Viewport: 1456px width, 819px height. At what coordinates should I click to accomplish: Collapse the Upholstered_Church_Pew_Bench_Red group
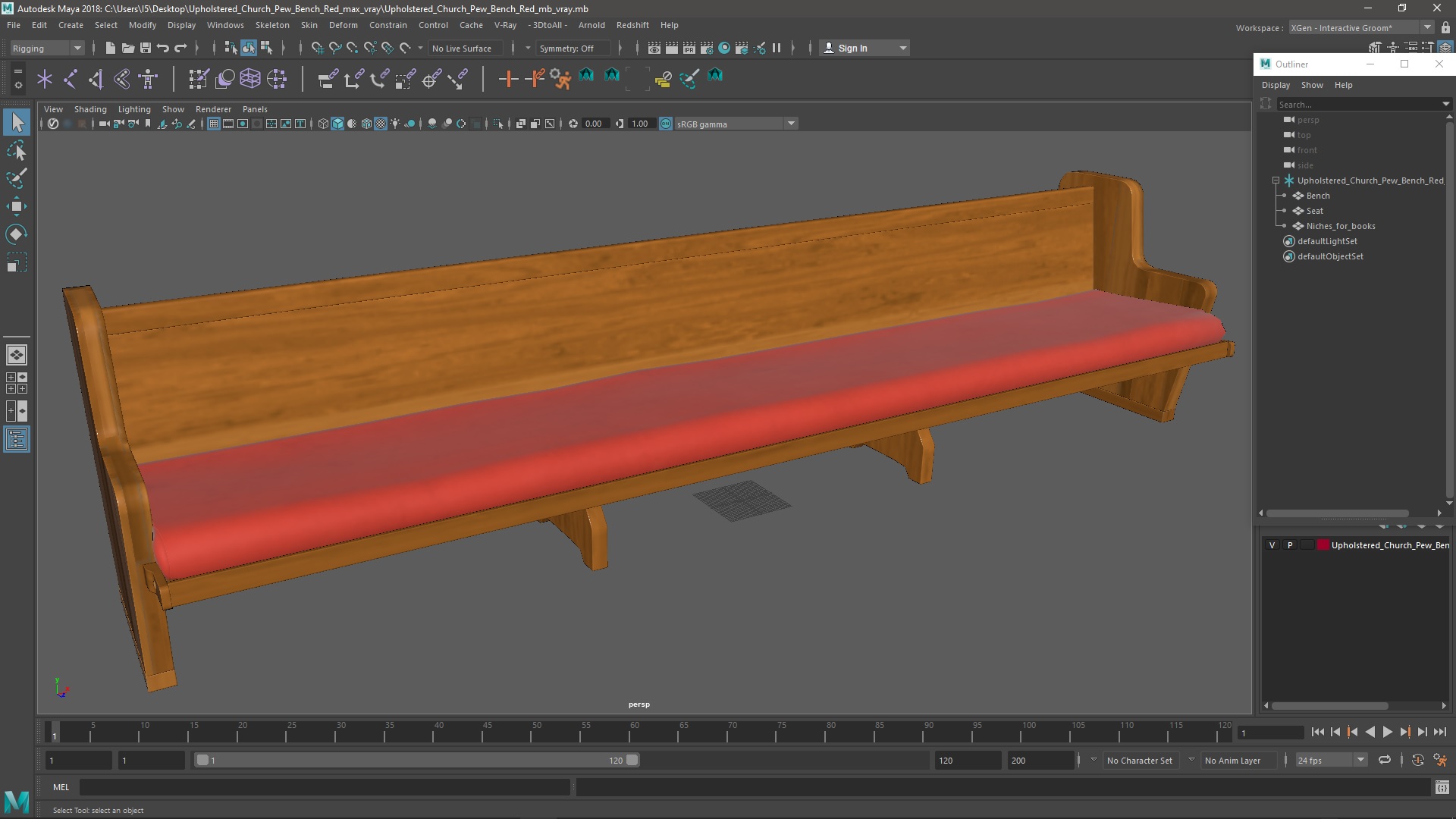point(1276,180)
